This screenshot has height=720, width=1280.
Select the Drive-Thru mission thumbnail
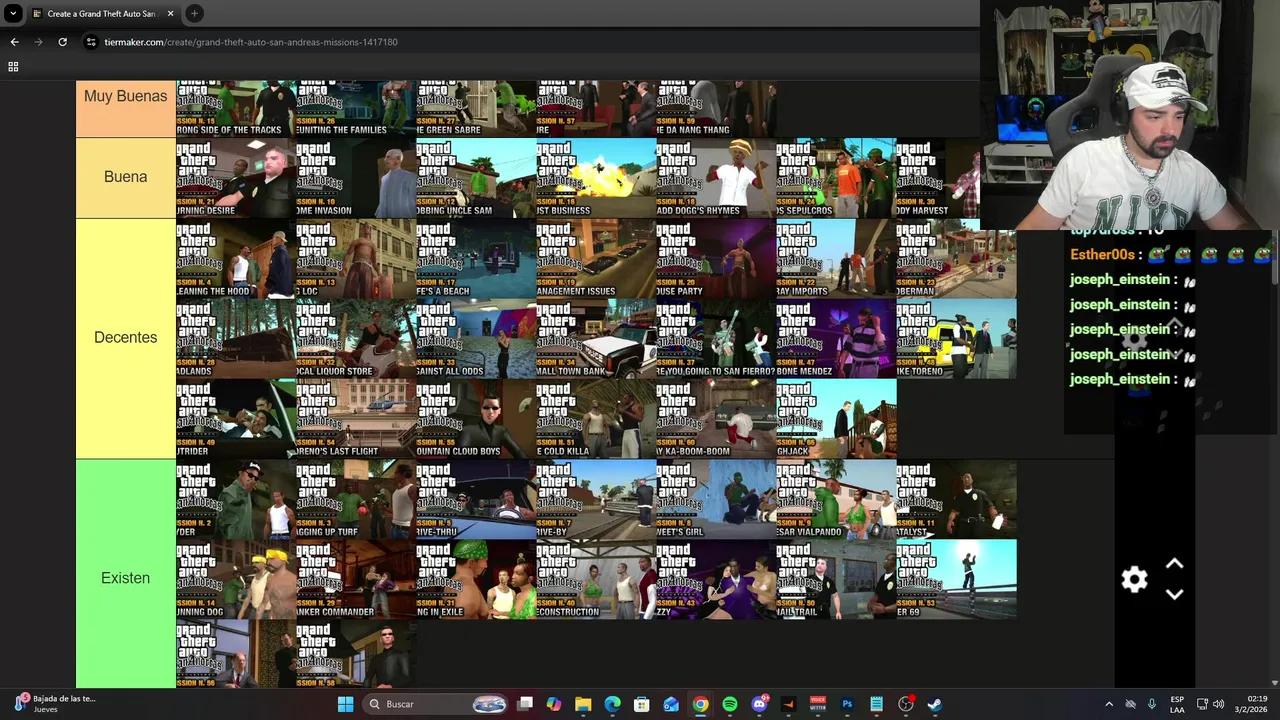tap(476, 499)
